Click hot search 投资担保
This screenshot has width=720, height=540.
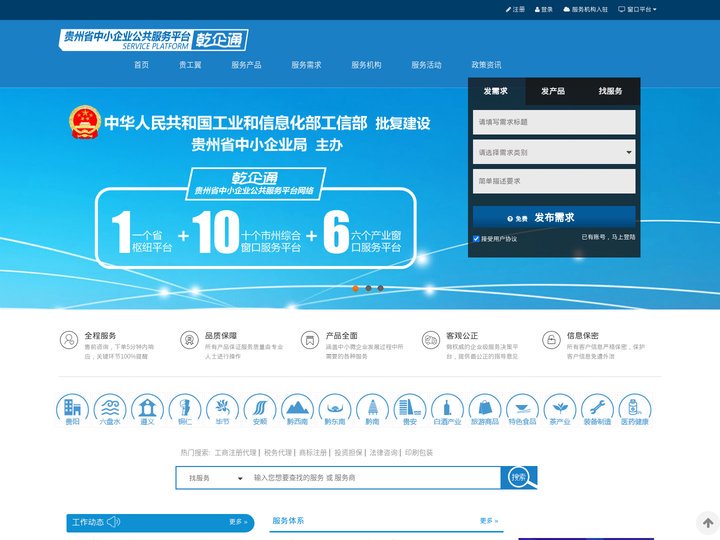[x=348, y=452]
